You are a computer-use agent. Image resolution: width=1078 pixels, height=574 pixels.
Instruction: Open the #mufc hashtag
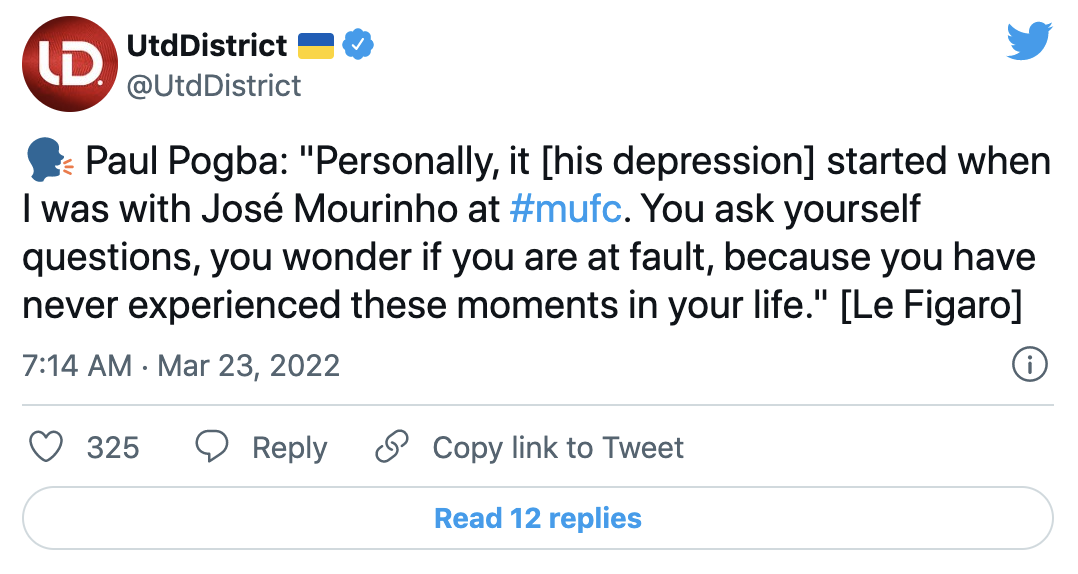tap(566, 210)
